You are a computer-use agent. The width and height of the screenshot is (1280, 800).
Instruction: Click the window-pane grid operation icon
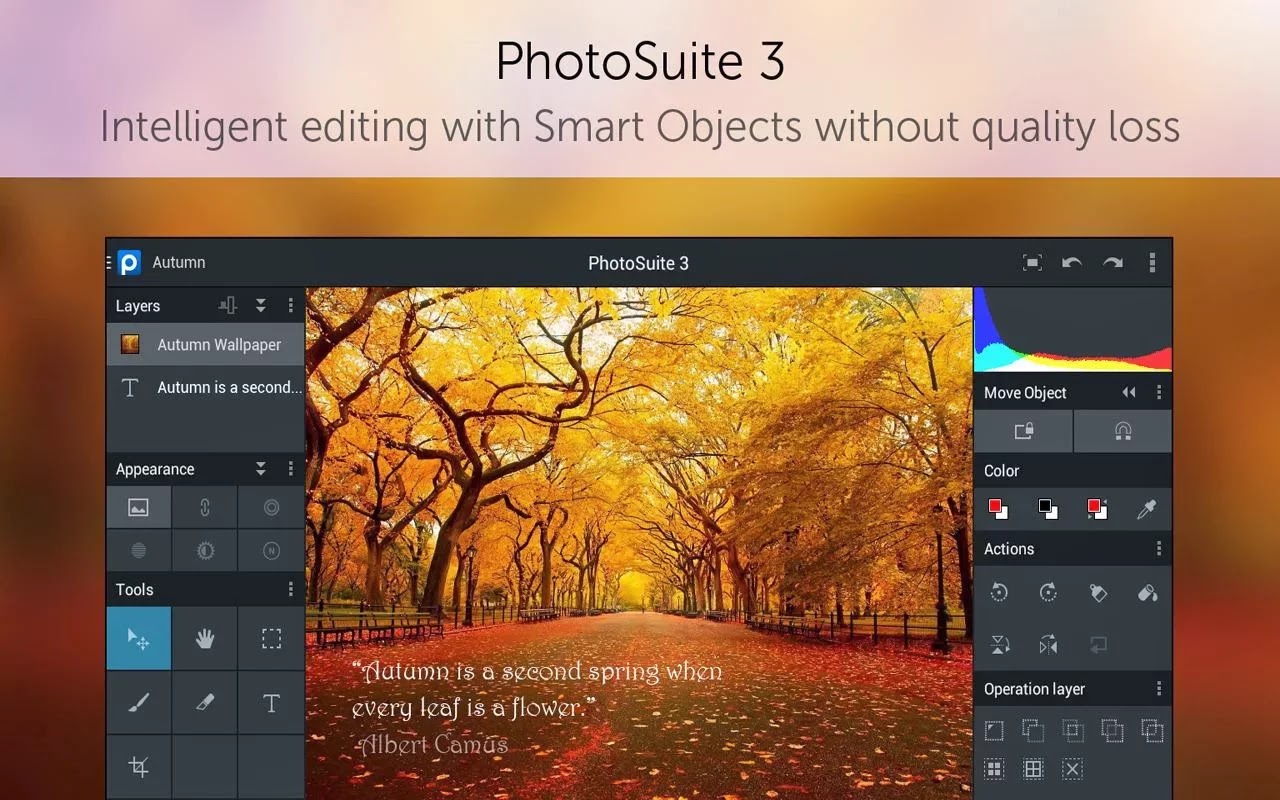(x=1033, y=769)
